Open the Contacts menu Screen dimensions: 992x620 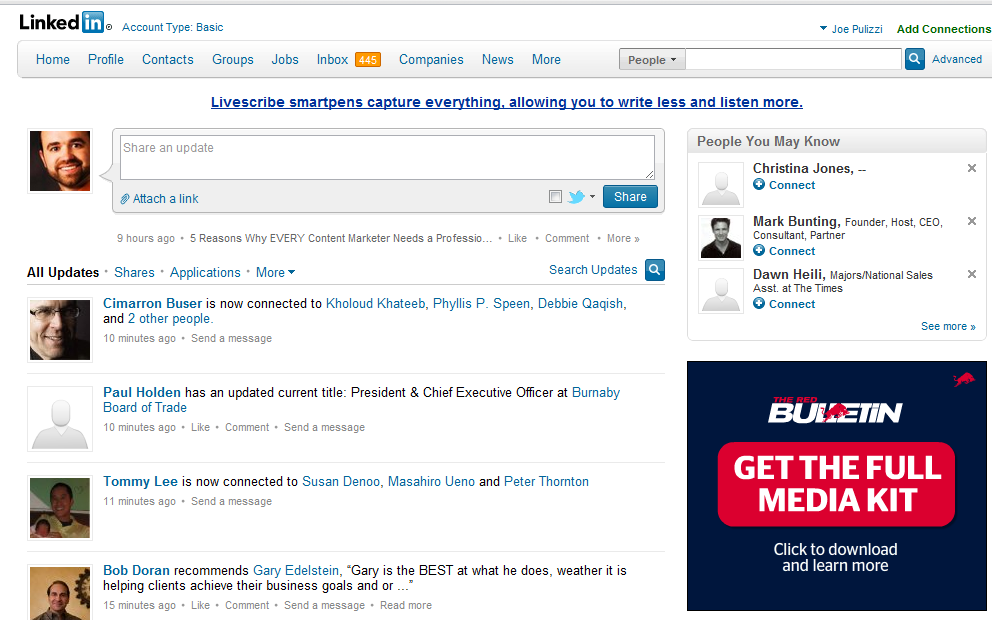(x=168, y=59)
